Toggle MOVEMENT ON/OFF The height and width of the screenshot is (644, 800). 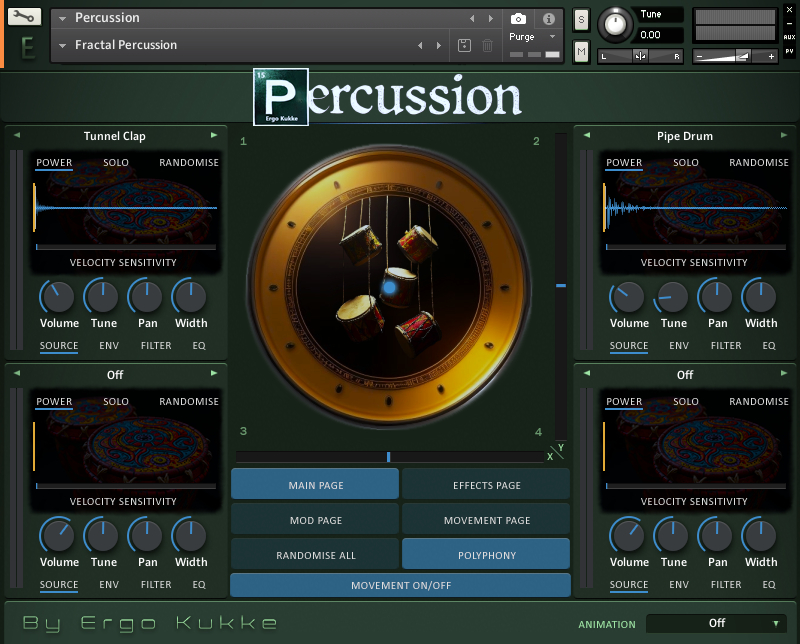tap(400, 585)
